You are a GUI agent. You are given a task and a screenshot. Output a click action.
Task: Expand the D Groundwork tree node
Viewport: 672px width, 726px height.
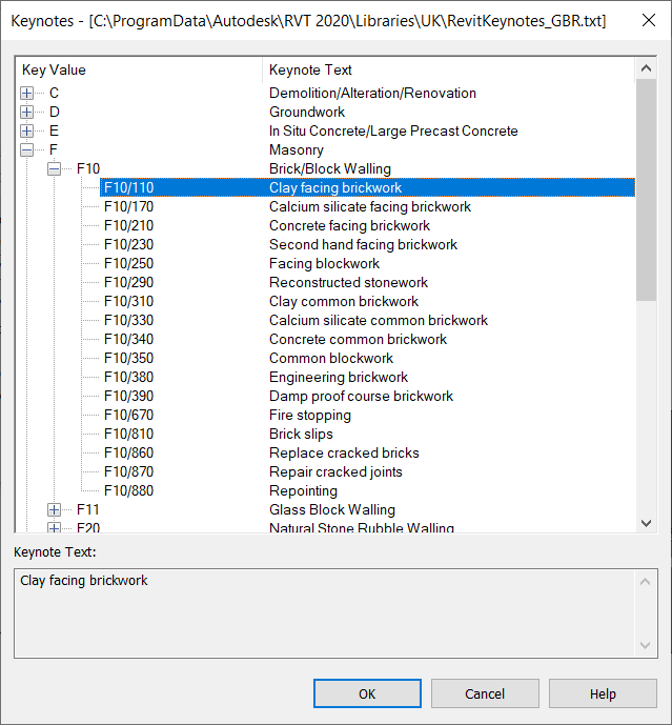pyautogui.click(x=27, y=112)
